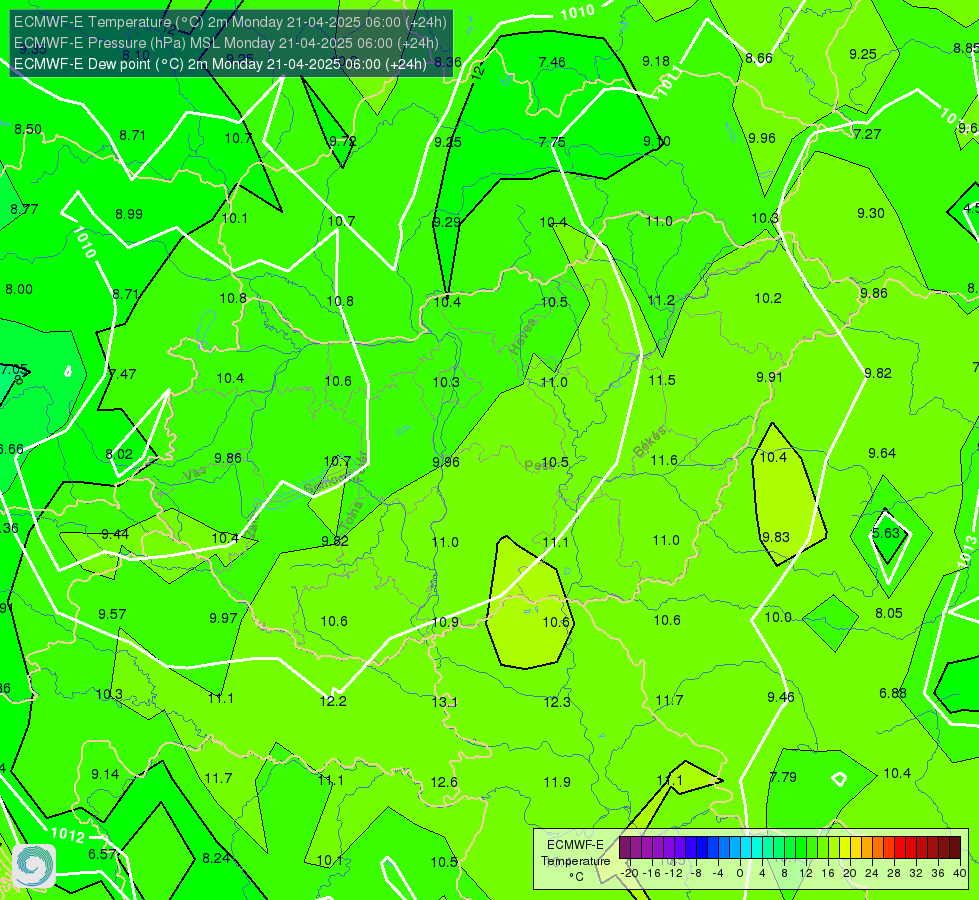
Task: Click the 9.14 temperature value
Action: [x=105, y=774]
